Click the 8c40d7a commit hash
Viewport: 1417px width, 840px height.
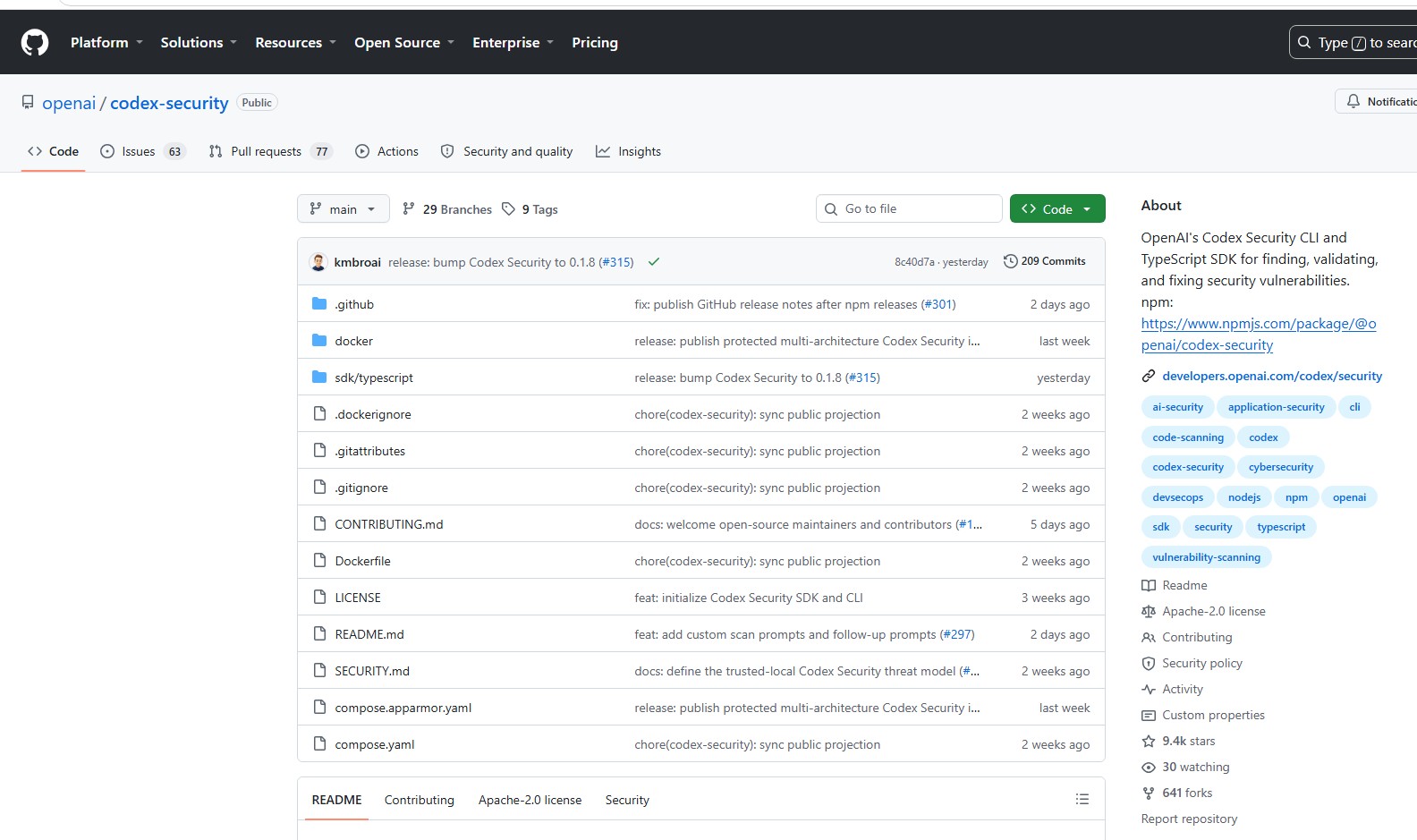click(x=914, y=262)
